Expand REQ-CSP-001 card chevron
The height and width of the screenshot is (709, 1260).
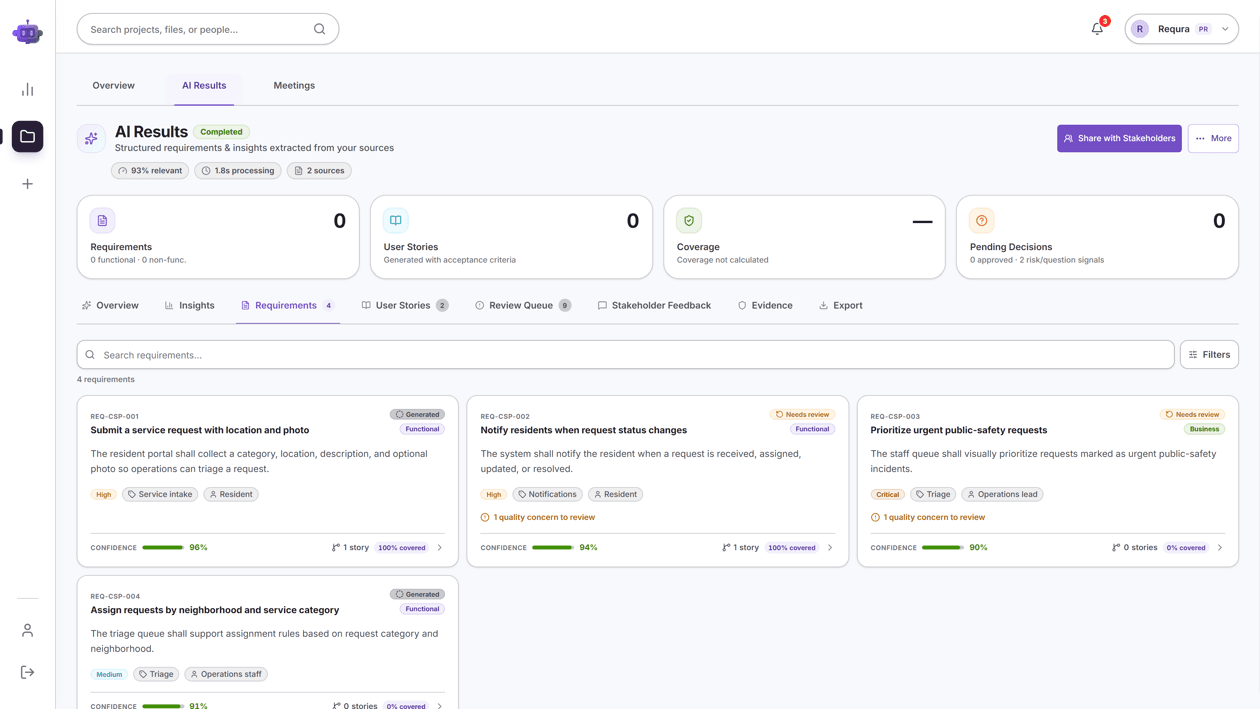pos(440,548)
